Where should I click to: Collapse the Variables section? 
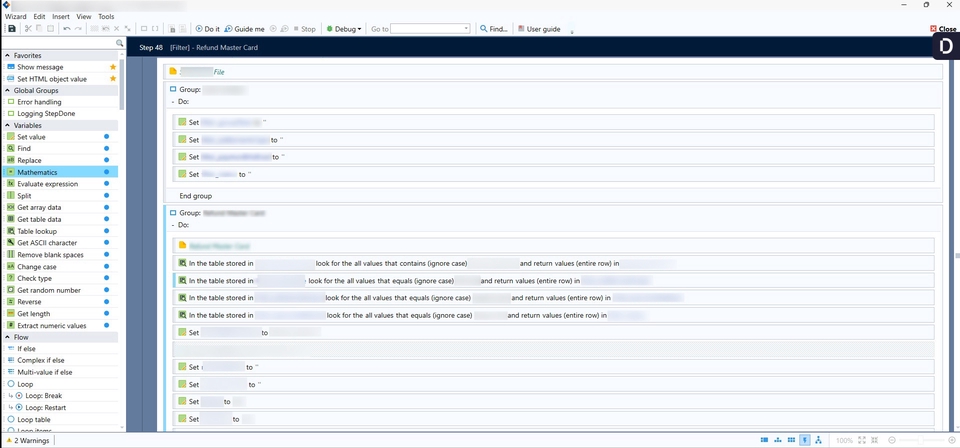point(7,126)
